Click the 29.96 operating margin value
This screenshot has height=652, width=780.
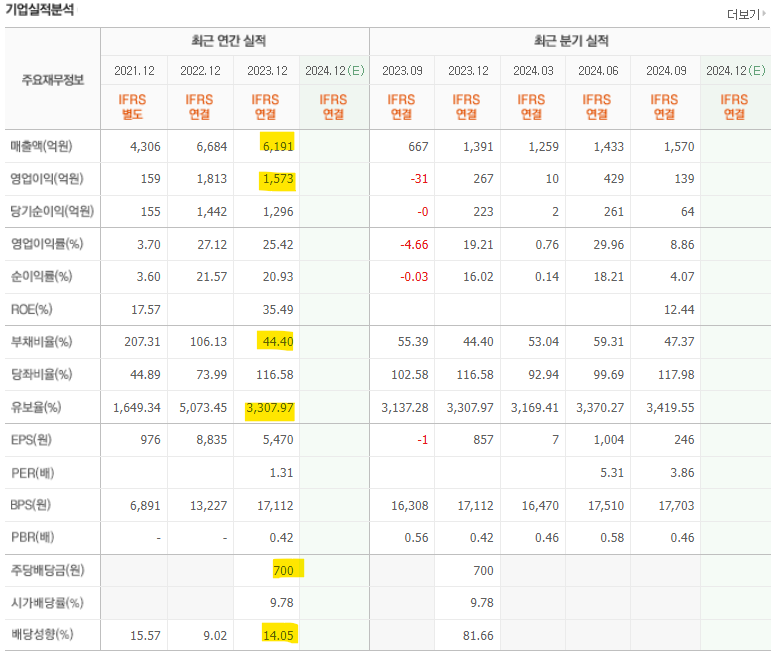[608, 245]
